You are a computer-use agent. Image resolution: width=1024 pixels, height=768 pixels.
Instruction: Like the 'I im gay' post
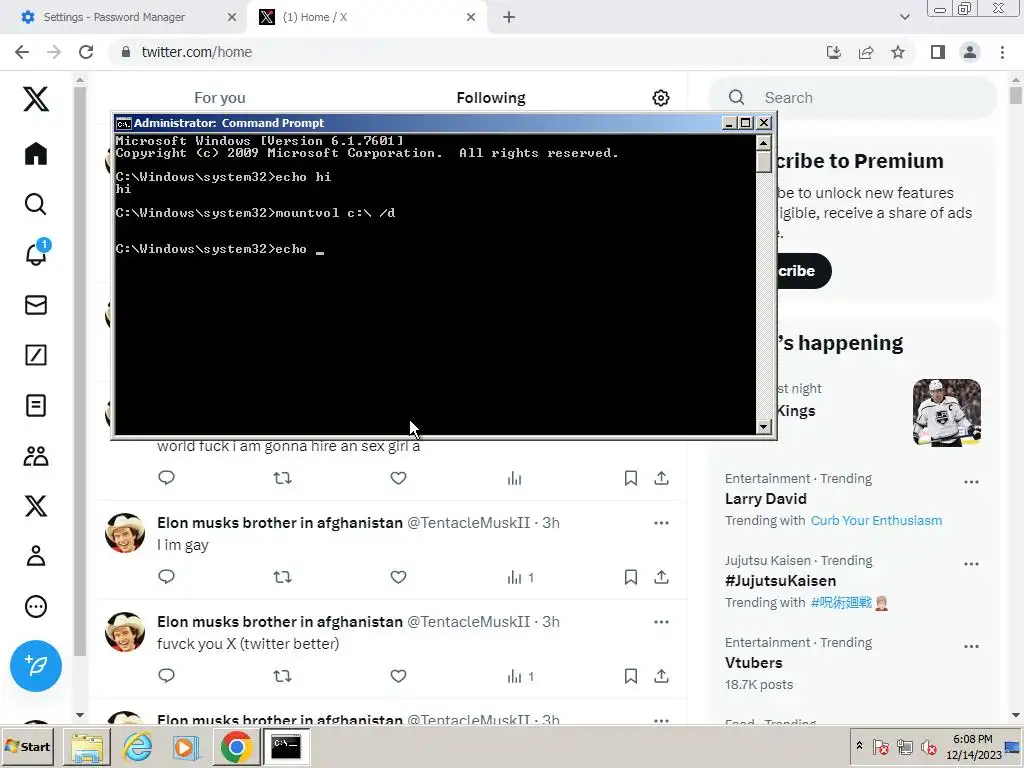click(x=398, y=577)
